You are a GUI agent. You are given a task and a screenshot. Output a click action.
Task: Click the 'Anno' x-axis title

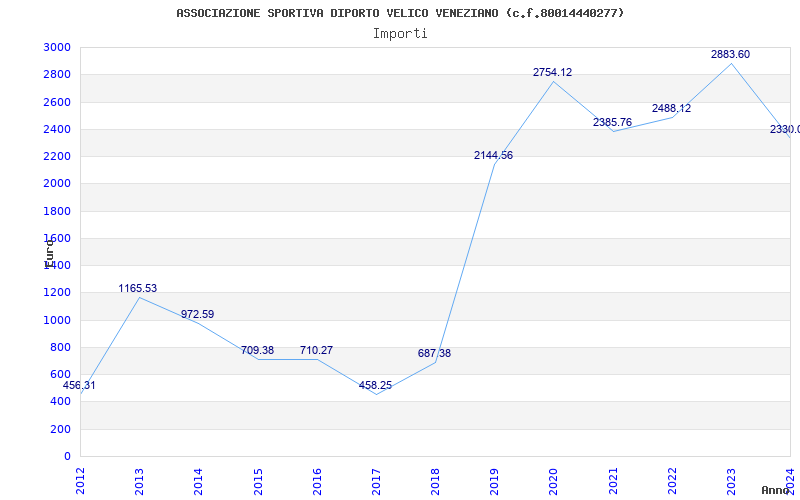tap(774, 490)
